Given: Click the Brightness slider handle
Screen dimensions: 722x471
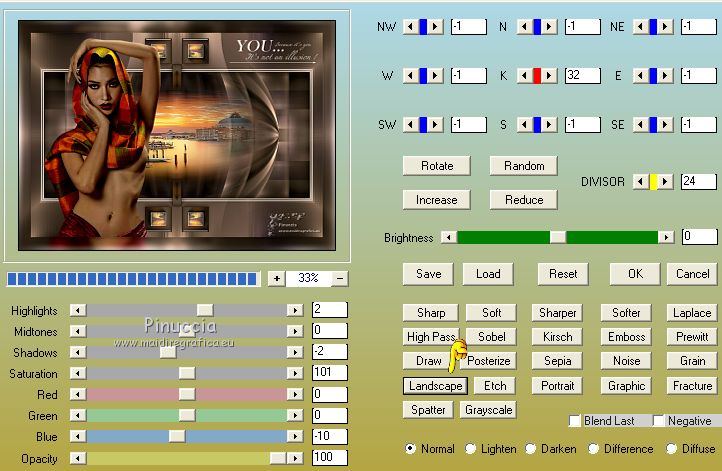Looking at the screenshot, I should 558,237.
